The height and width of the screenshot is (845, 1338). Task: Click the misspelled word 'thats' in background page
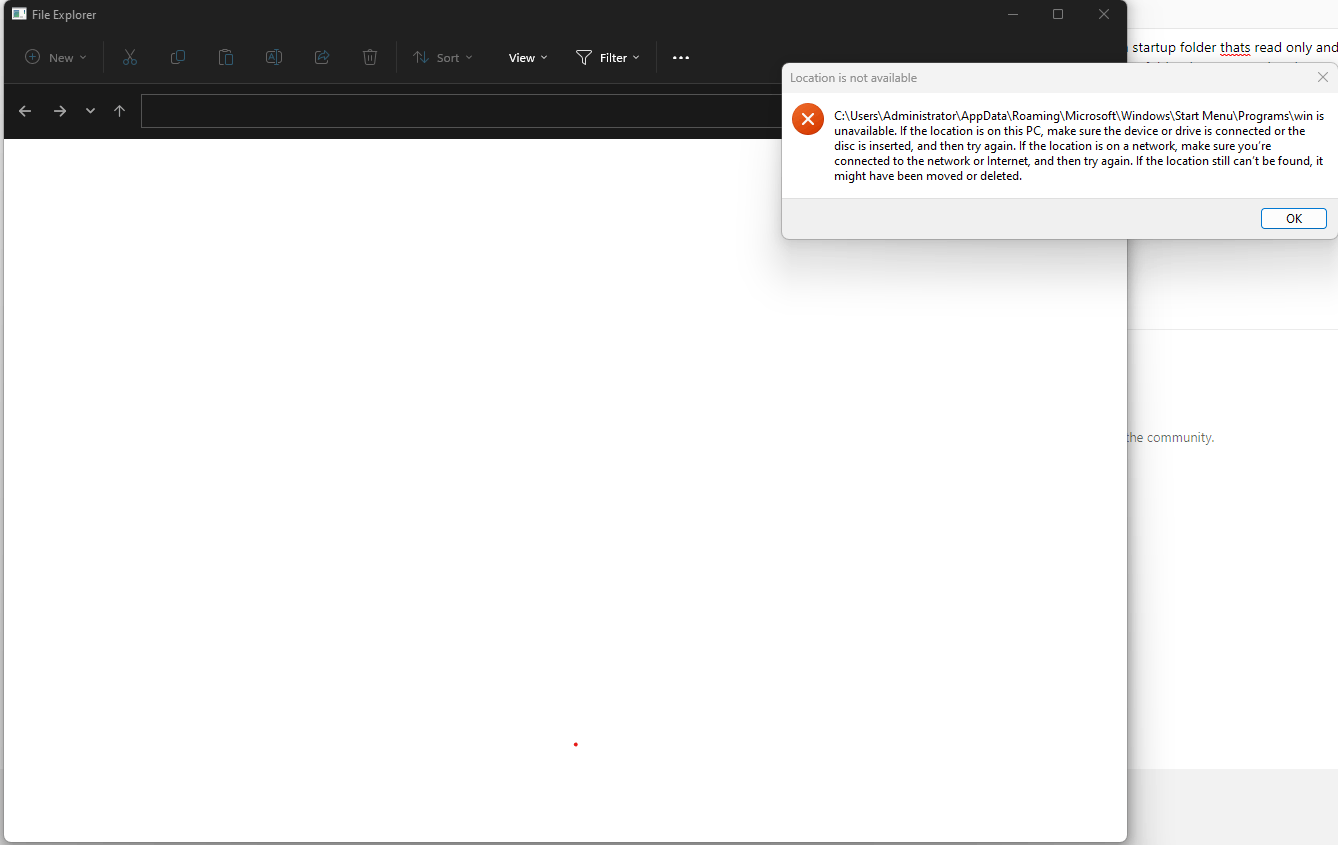[1235, 48]
